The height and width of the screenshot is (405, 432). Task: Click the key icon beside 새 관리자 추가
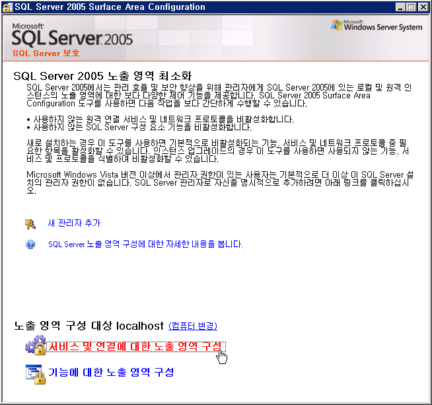(30, 224)
